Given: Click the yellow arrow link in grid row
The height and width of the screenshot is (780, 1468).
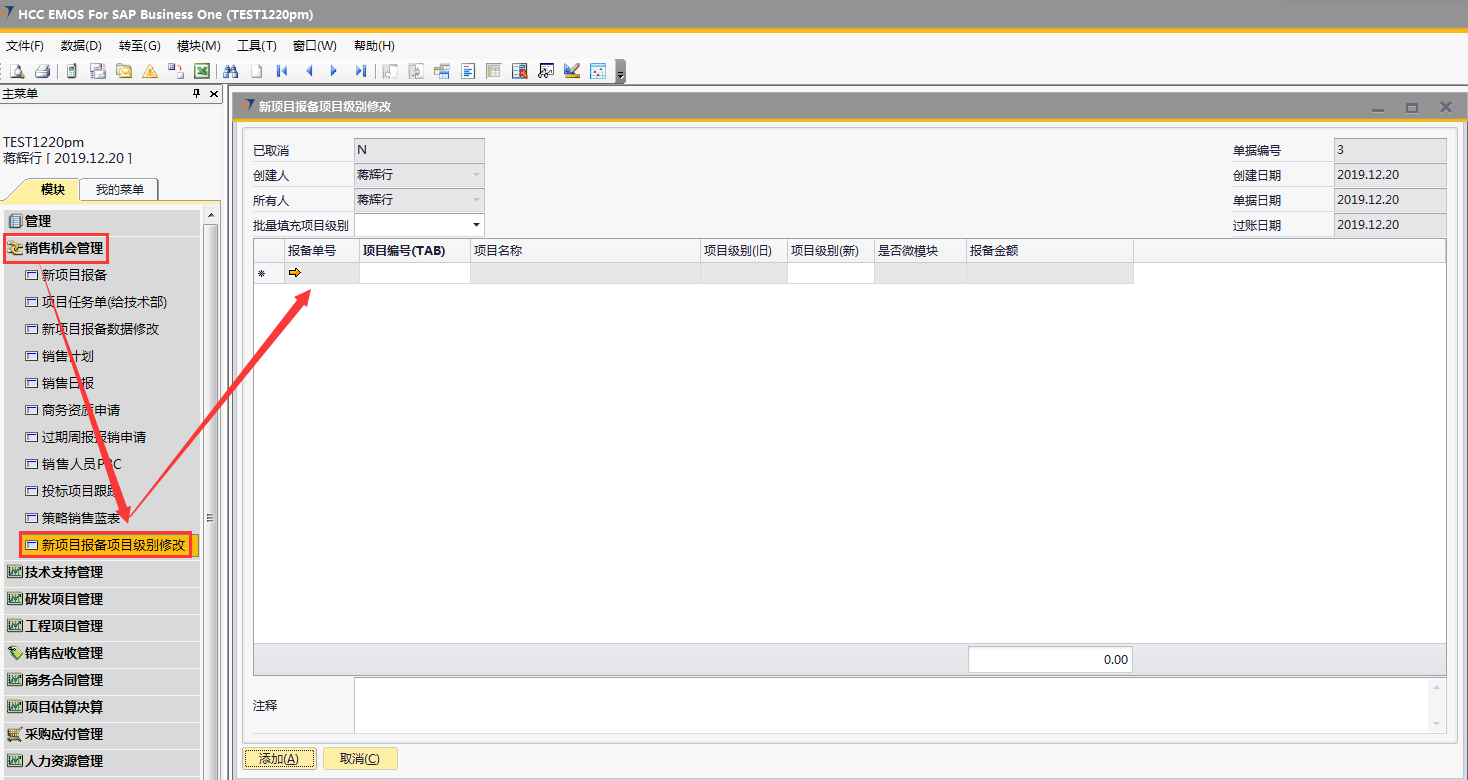Looking at the screenshot, I should coord(295,272).
